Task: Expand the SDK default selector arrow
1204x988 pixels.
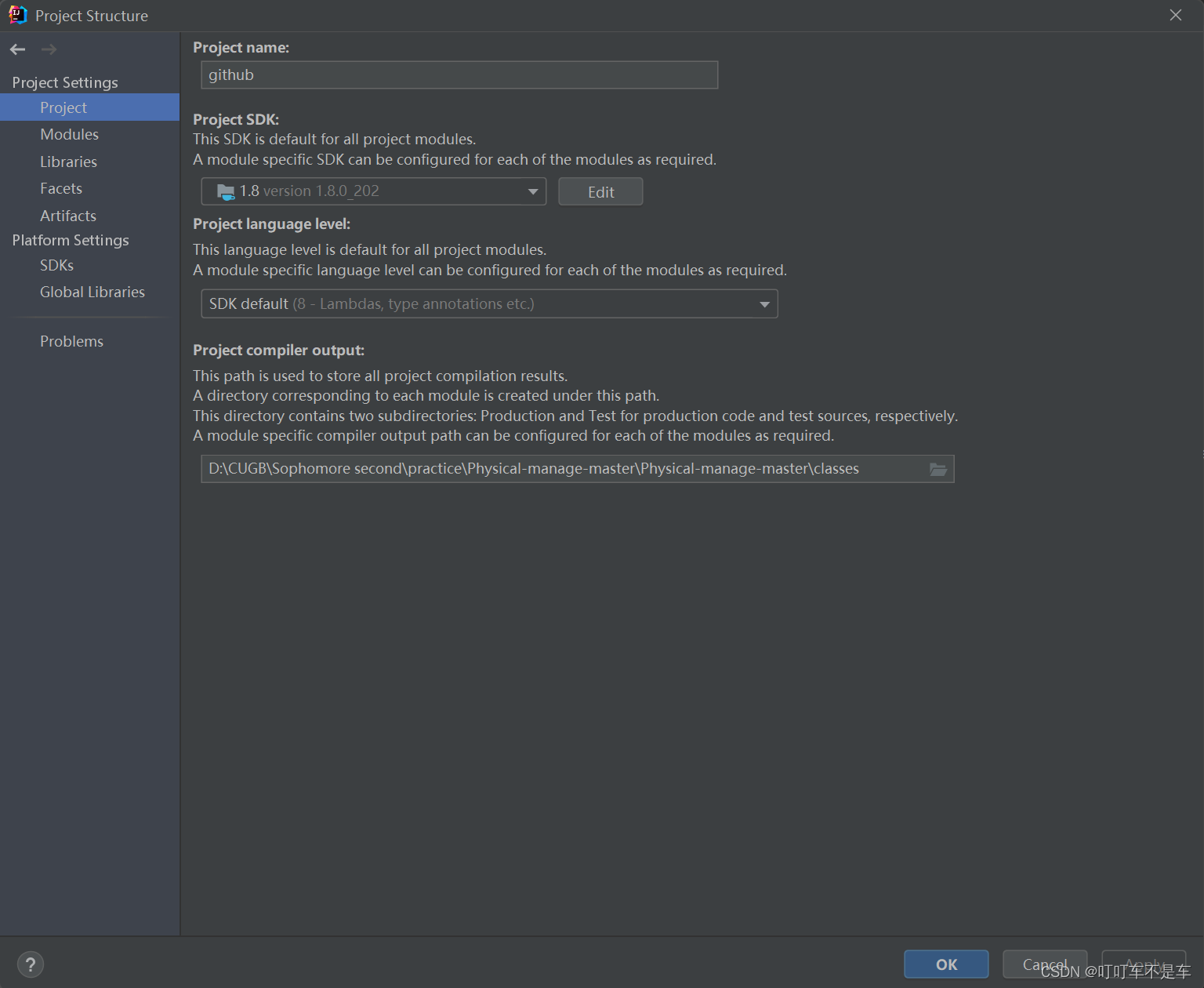Action: coord(763,303)
